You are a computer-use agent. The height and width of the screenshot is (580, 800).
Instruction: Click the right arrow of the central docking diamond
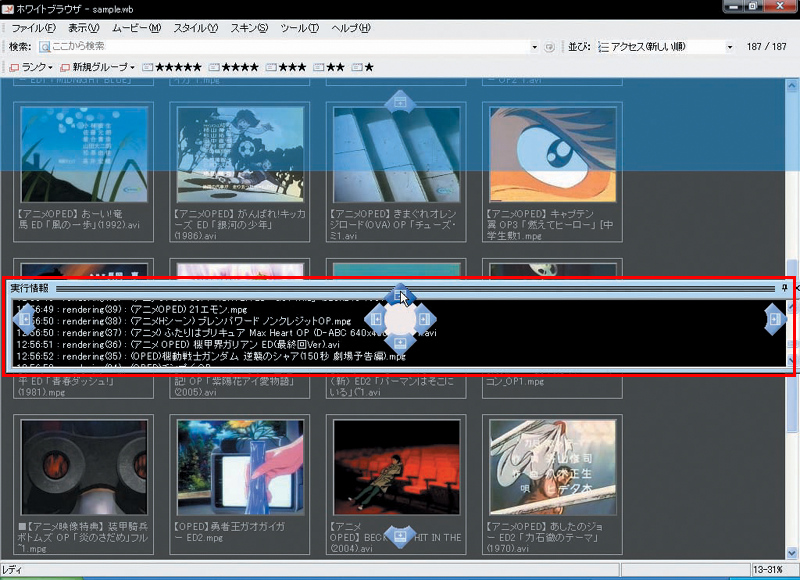click(424, 319)
